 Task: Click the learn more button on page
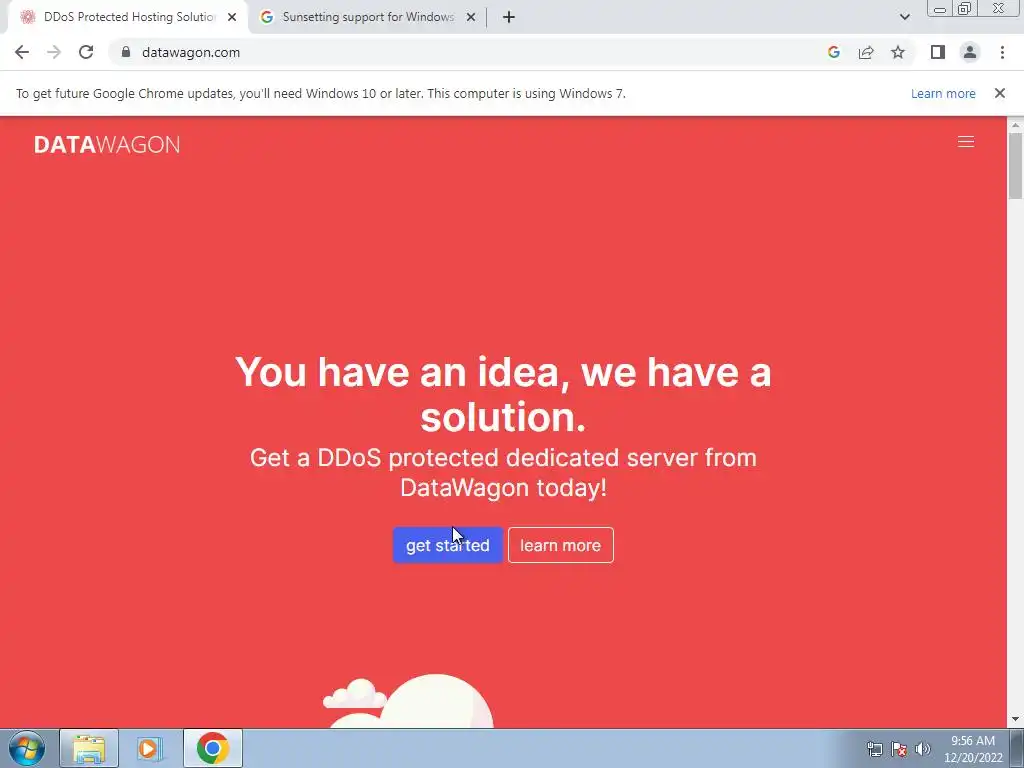pyautogui.click(x=560, y=545)
